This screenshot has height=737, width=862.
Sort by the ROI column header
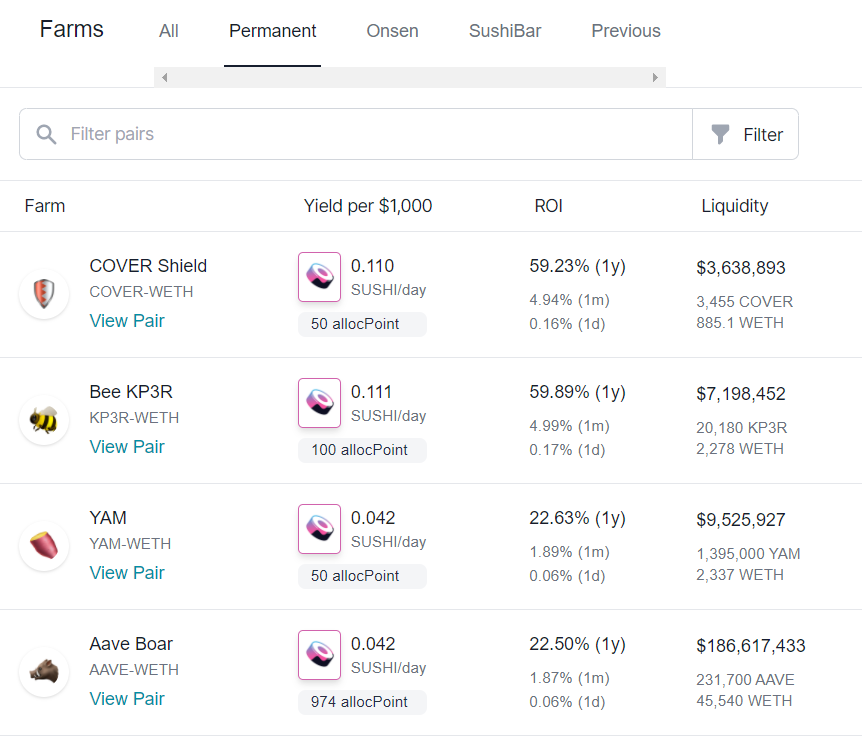pyautogui.click(x=549, y=206)
